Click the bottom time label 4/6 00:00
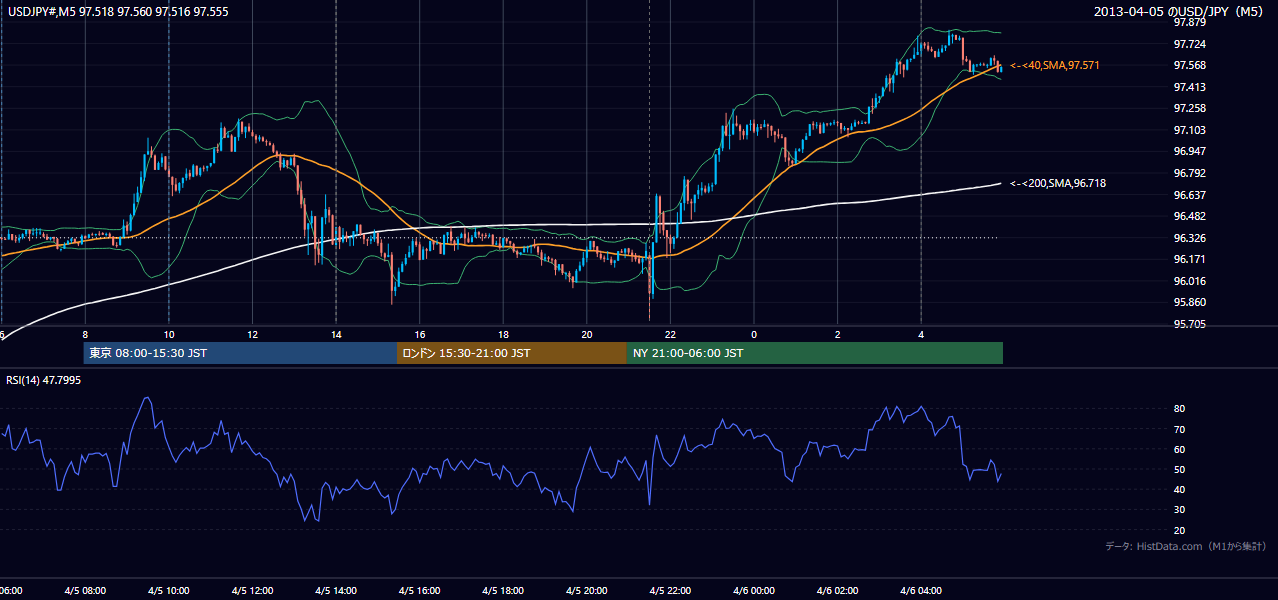 coord(754,591)
